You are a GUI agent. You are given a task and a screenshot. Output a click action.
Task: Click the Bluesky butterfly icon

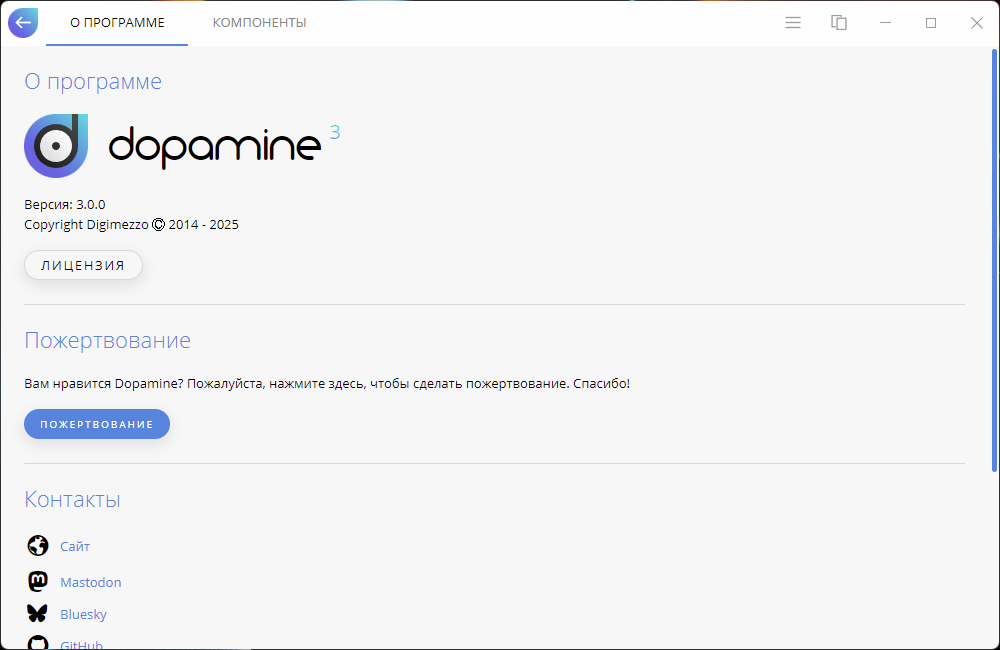click(38, 614)
